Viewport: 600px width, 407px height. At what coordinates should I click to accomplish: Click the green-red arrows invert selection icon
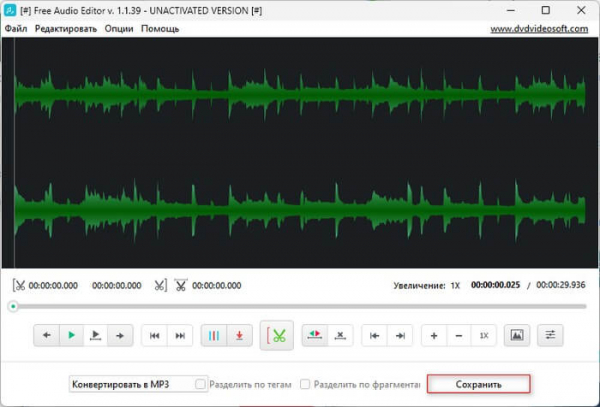coord(315,335)
